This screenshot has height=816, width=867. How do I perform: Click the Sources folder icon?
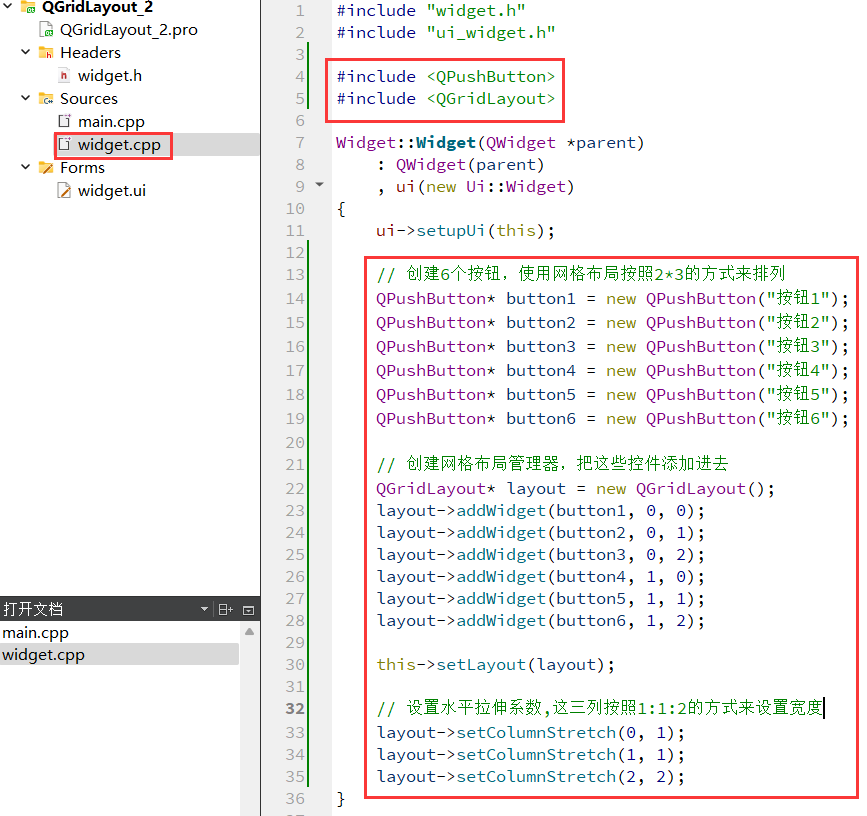[x=46, y=98]
